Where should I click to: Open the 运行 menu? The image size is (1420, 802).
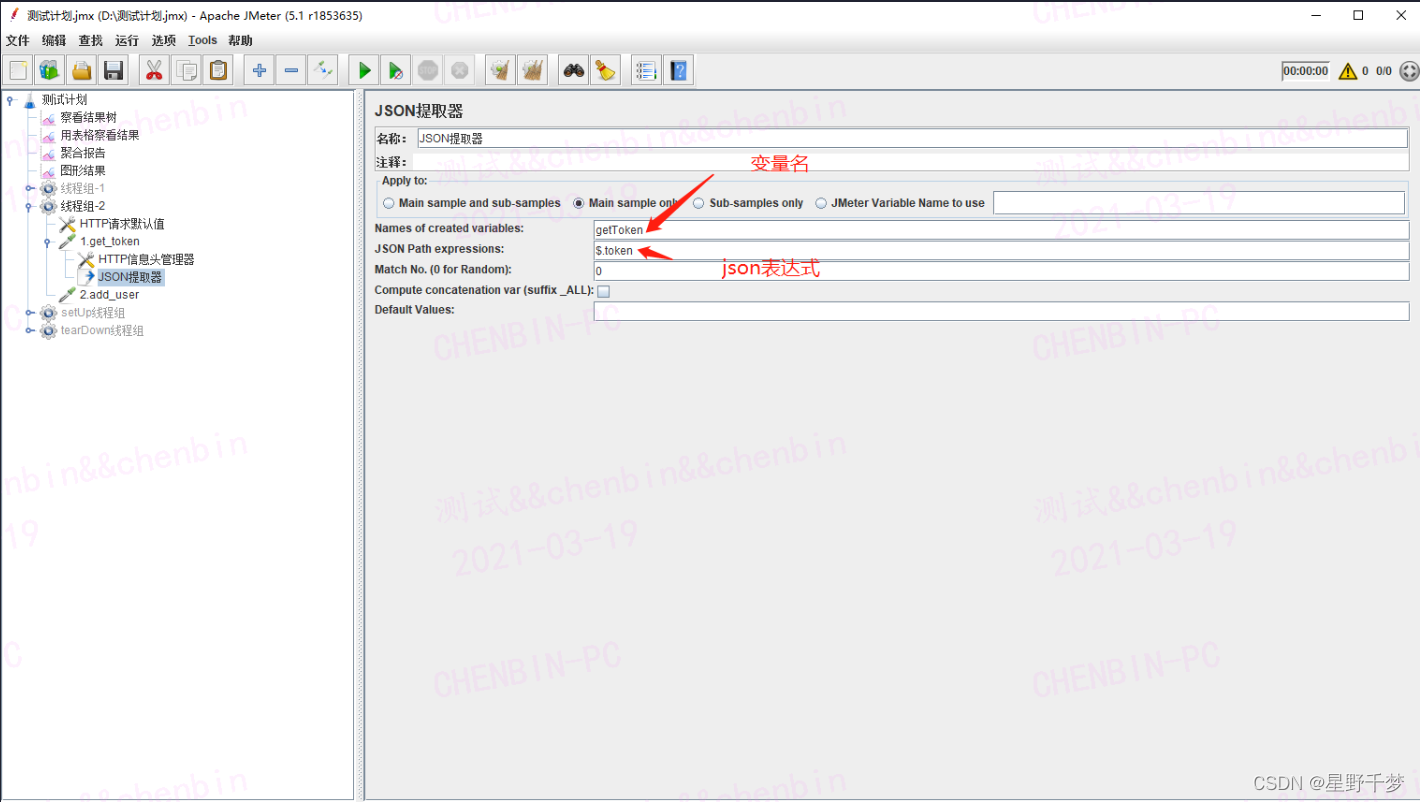point(127,41)
